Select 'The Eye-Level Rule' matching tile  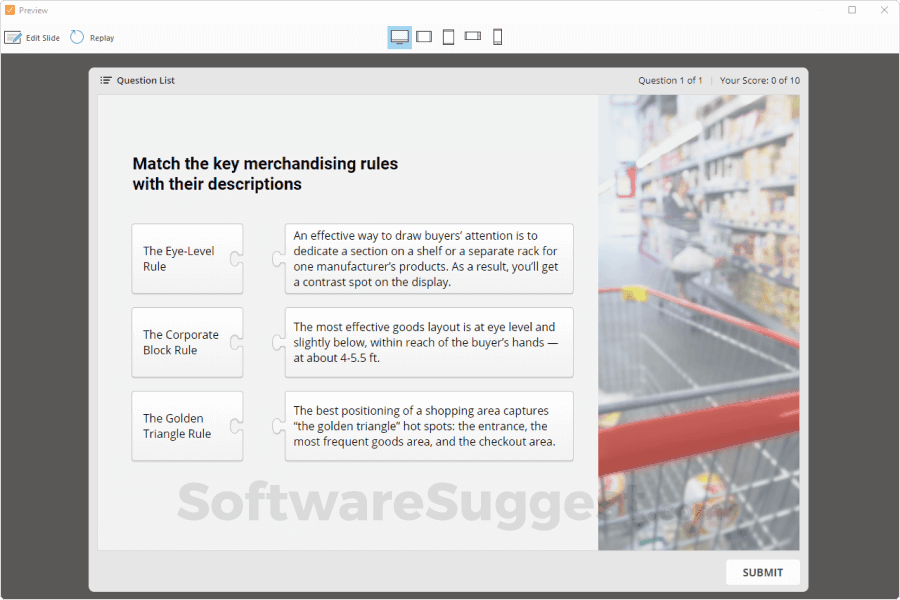pos(187,258)
